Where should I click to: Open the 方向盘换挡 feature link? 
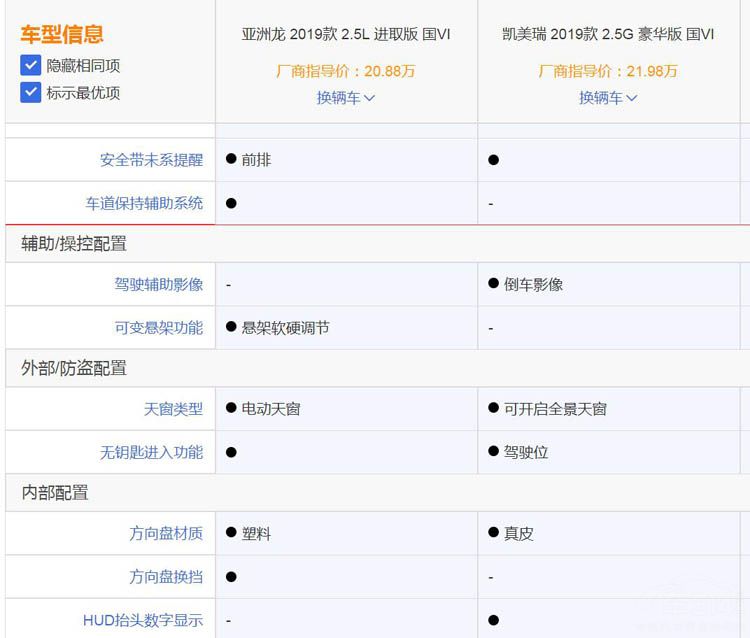(x=165, y=577)
